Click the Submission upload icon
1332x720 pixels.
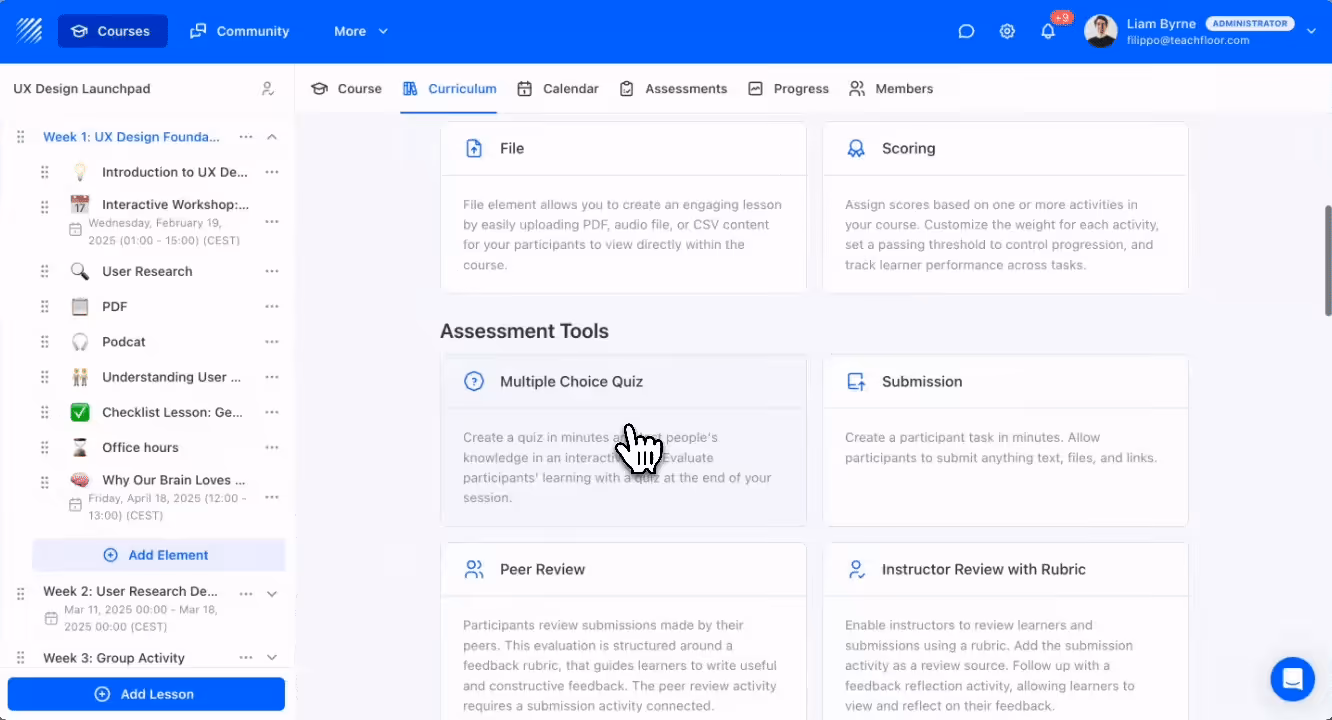click(856, 381)
